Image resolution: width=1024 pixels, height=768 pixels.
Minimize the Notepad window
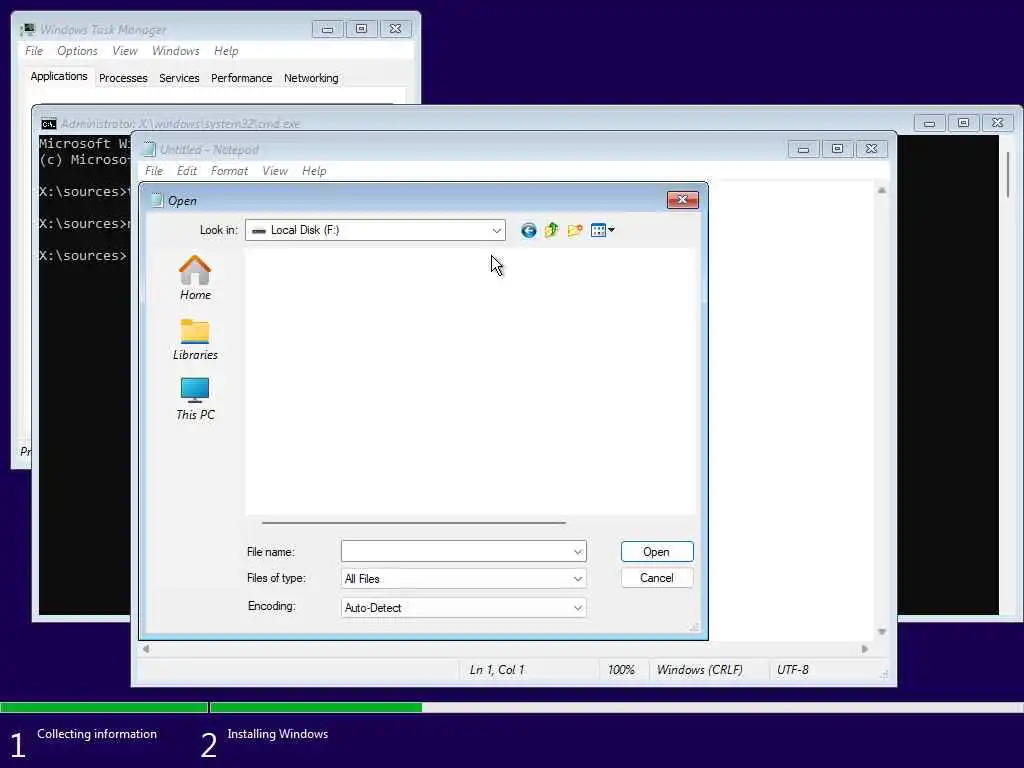pos(803,149)
